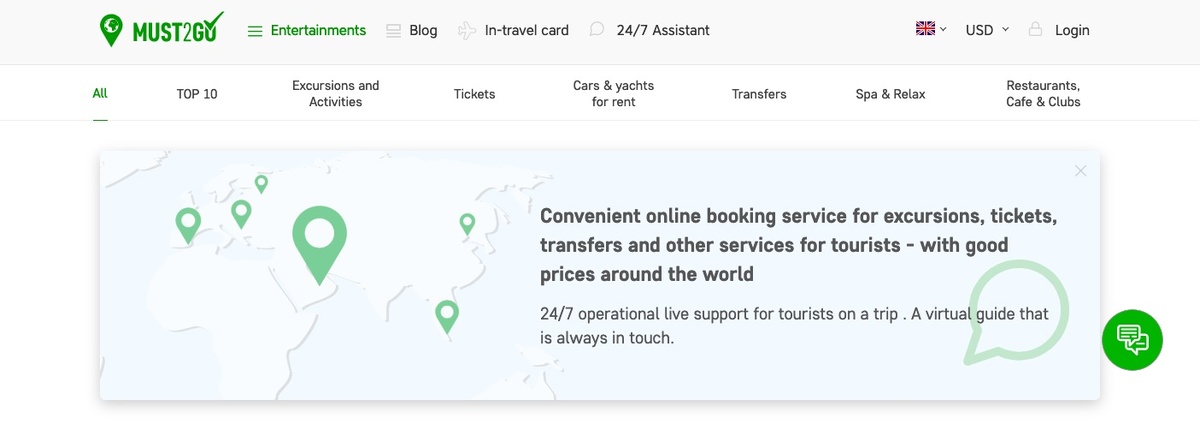The width and height of the screenshot is (1200, 424).
Task: Click the Blog newspaper icon
Action: point(393,31)
